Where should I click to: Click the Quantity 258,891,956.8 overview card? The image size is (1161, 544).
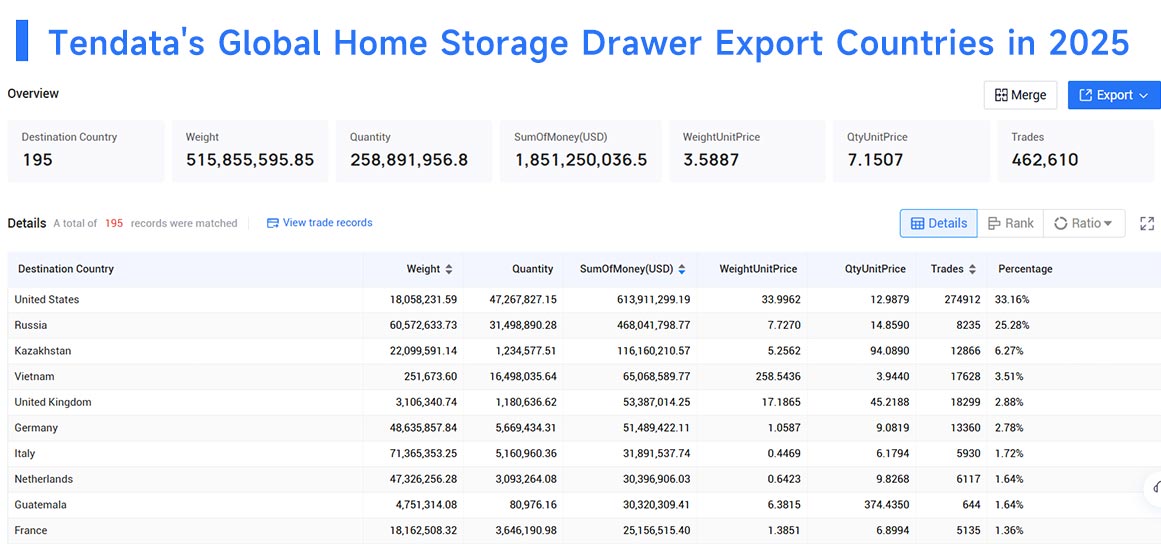(414, 151)
